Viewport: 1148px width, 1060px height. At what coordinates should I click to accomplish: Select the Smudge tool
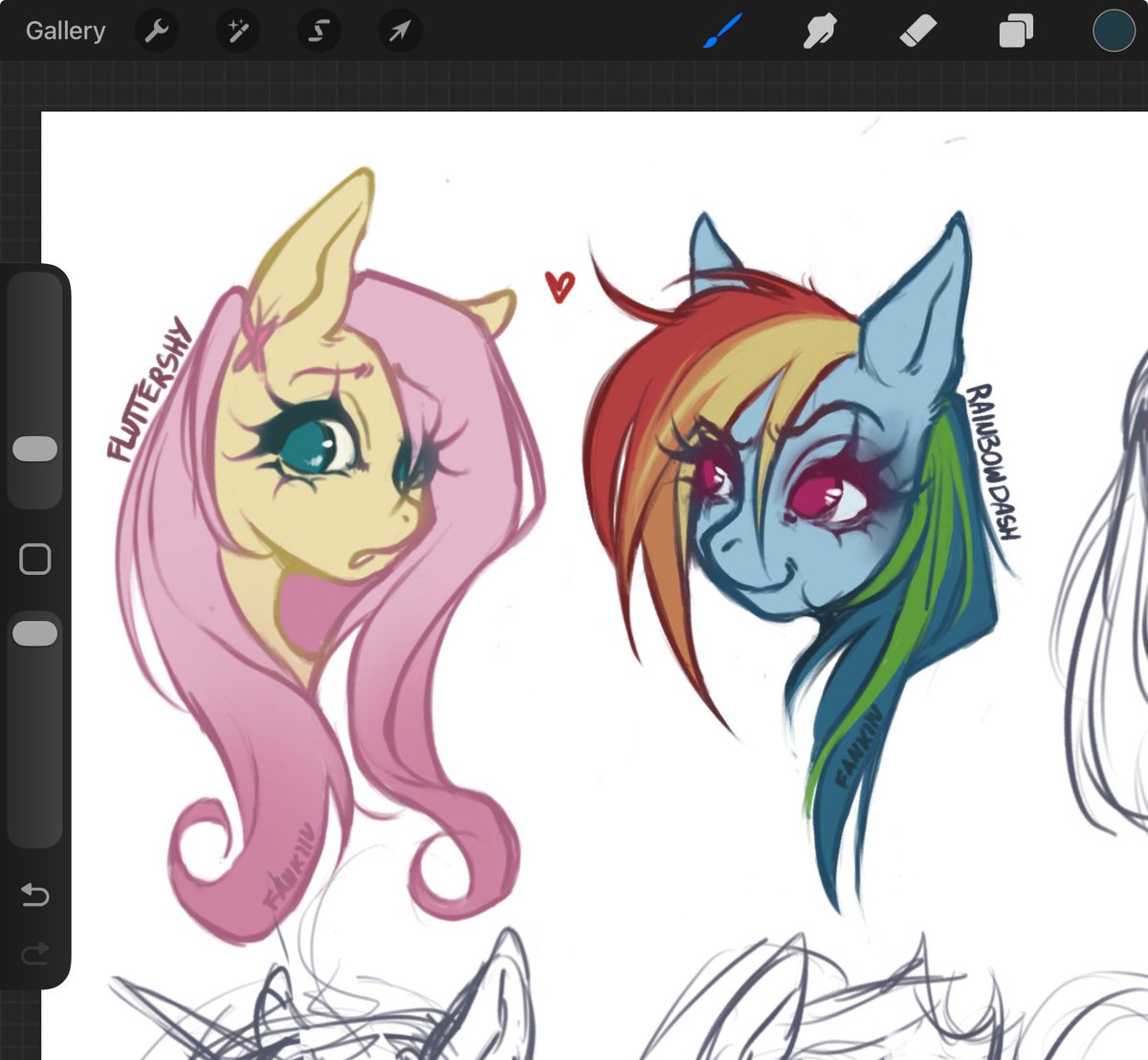pos(820,32)
